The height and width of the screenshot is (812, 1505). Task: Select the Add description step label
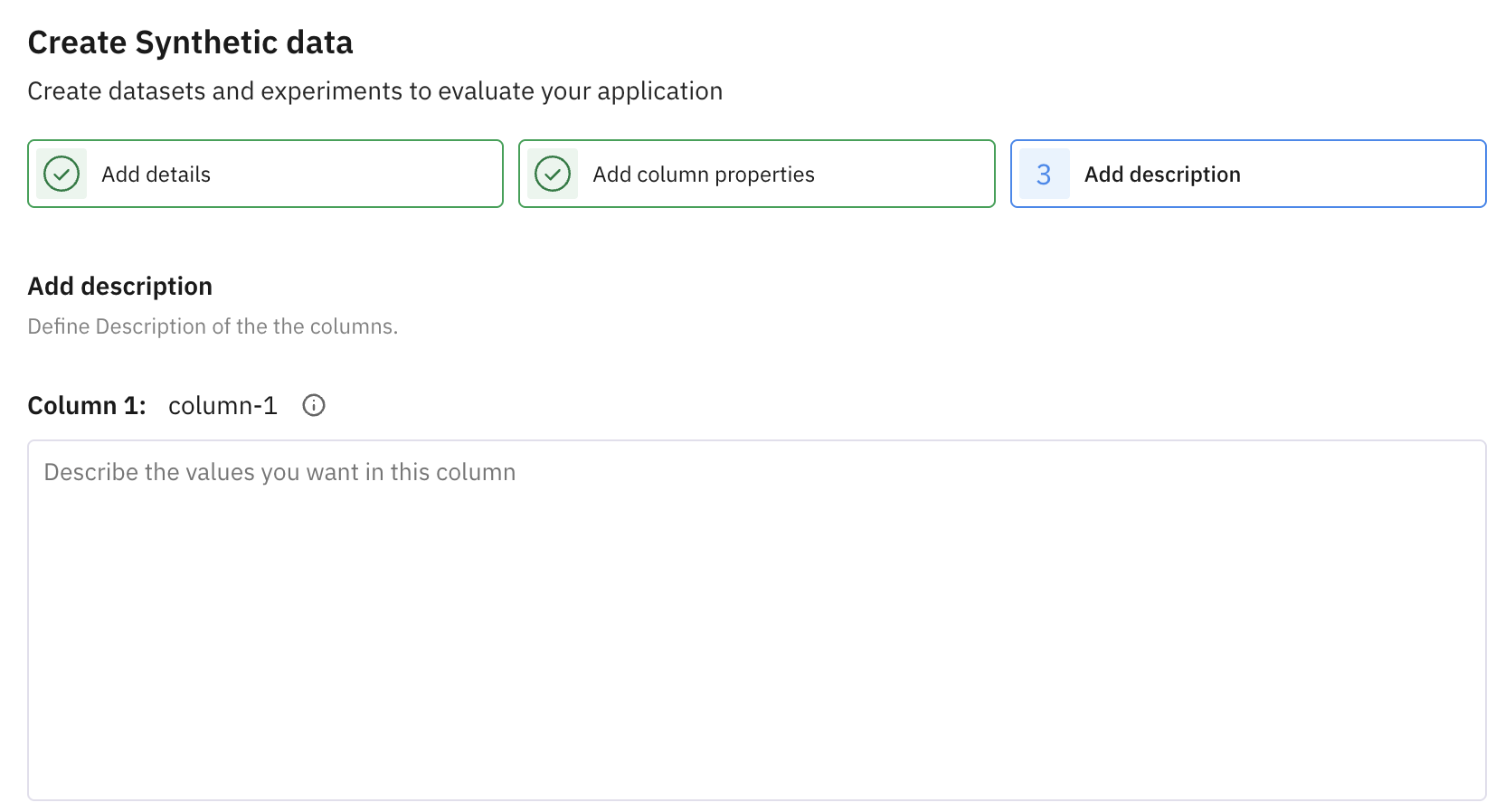click(1162, 175)
